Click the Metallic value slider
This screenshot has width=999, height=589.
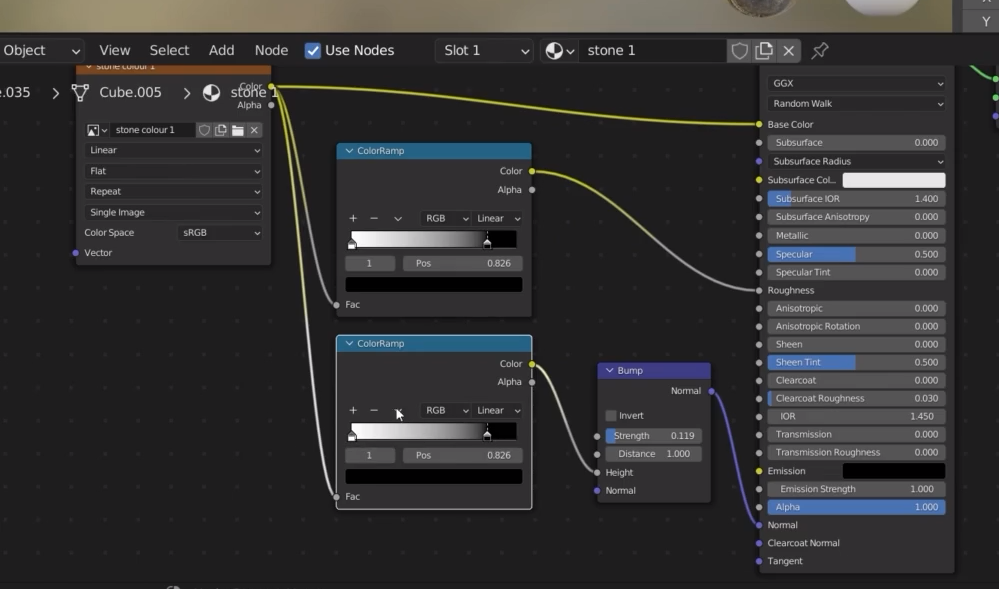(856, 236)
